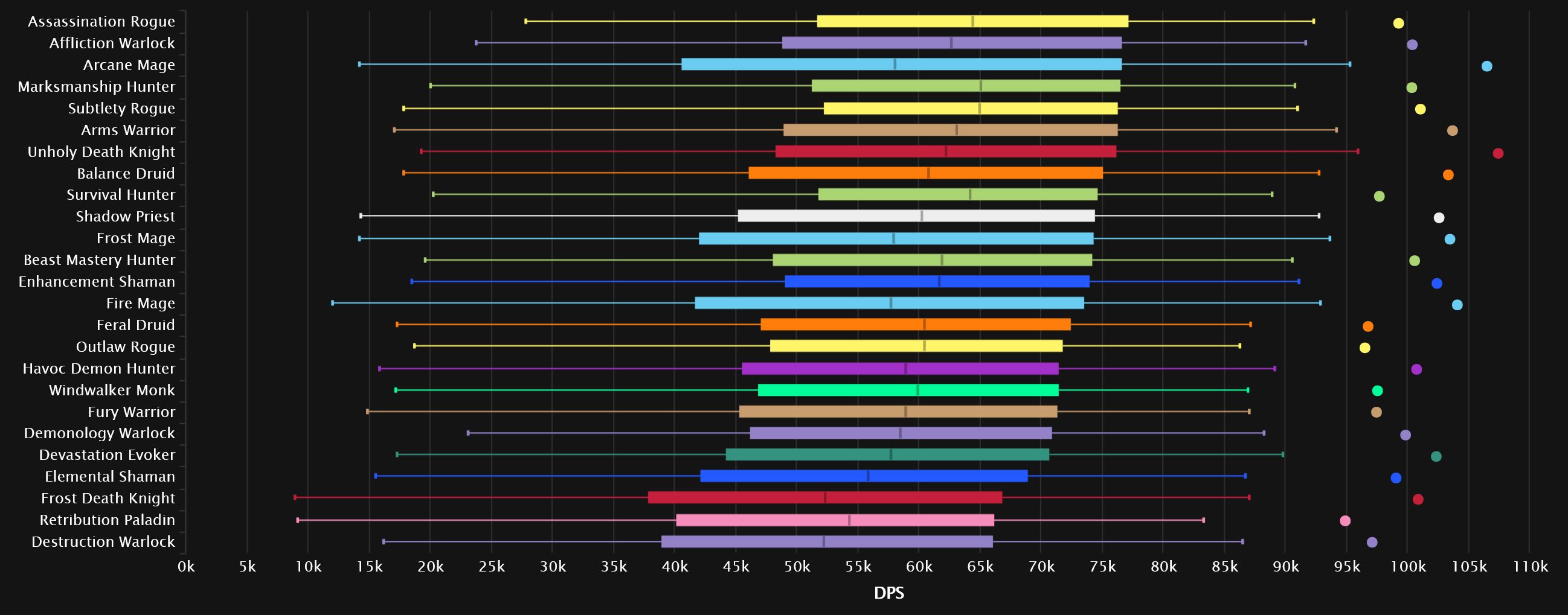Click the Havoc Demon Hunter purple outlier dot
Viewport: 1568px width, 615px height.
1416,369
